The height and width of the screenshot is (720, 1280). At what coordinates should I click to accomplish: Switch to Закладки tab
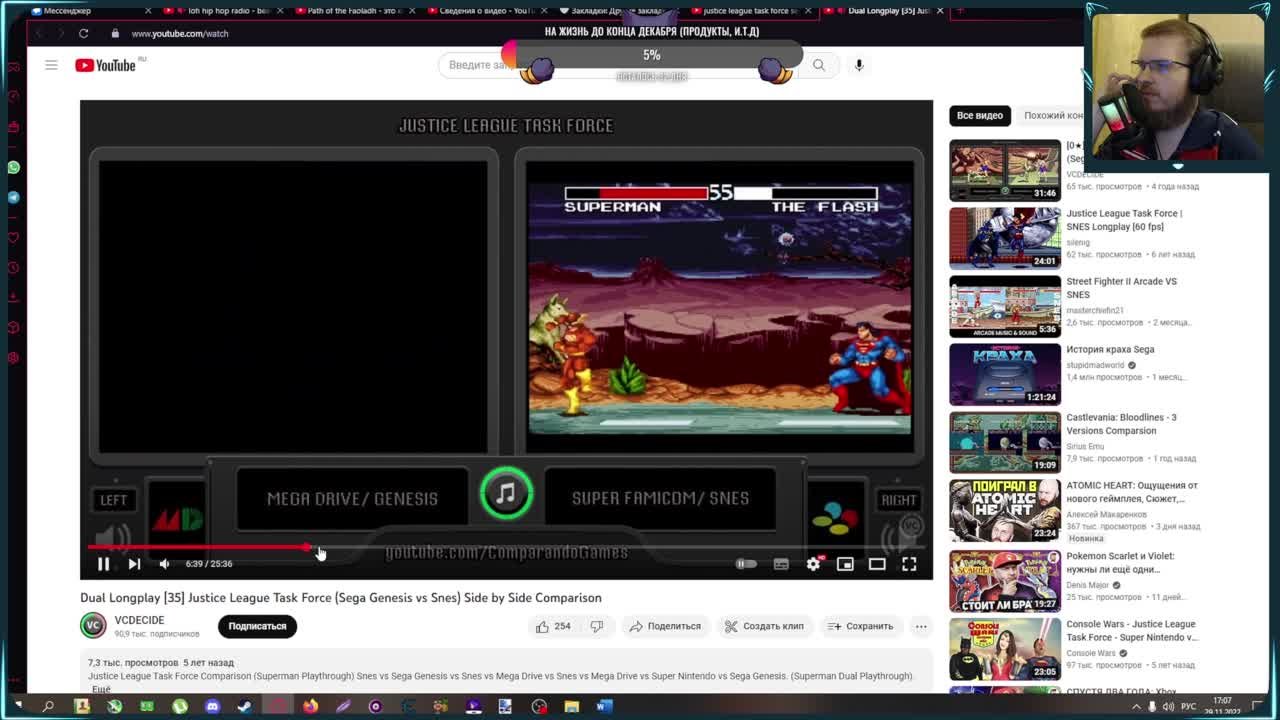coord(616,11)
